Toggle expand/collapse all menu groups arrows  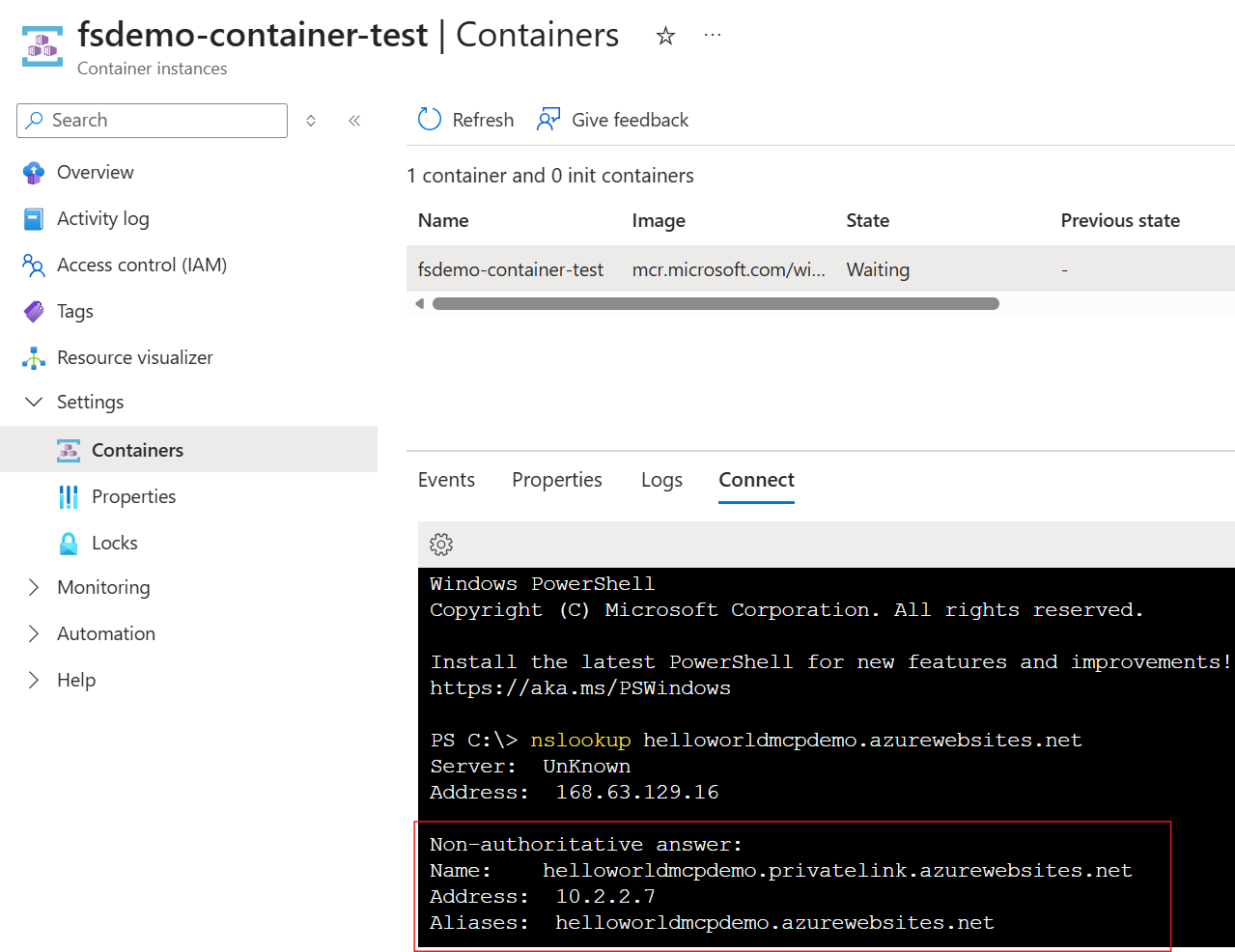(x=311, y=121)
